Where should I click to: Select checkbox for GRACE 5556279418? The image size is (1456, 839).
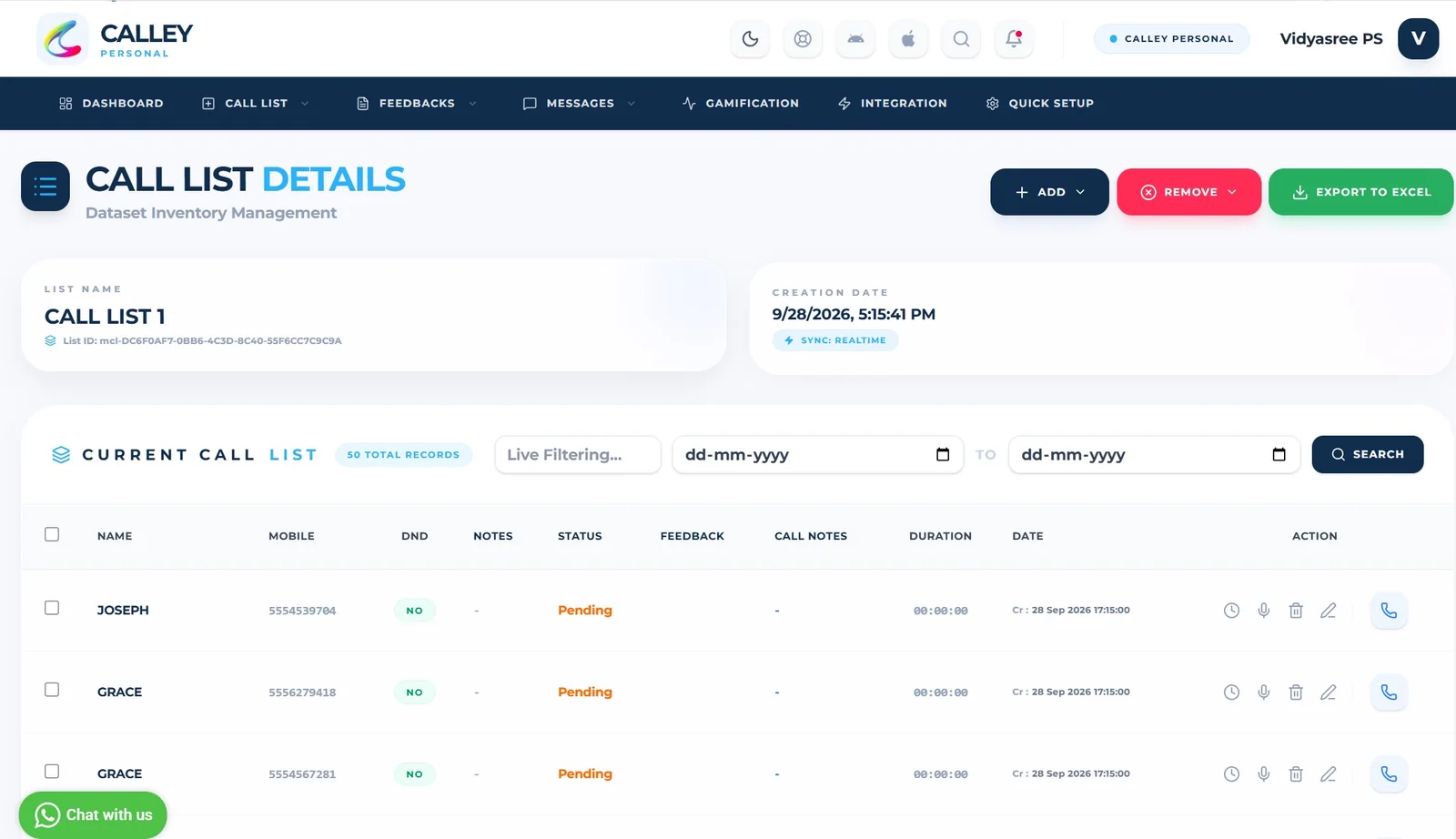coord(52,690)
